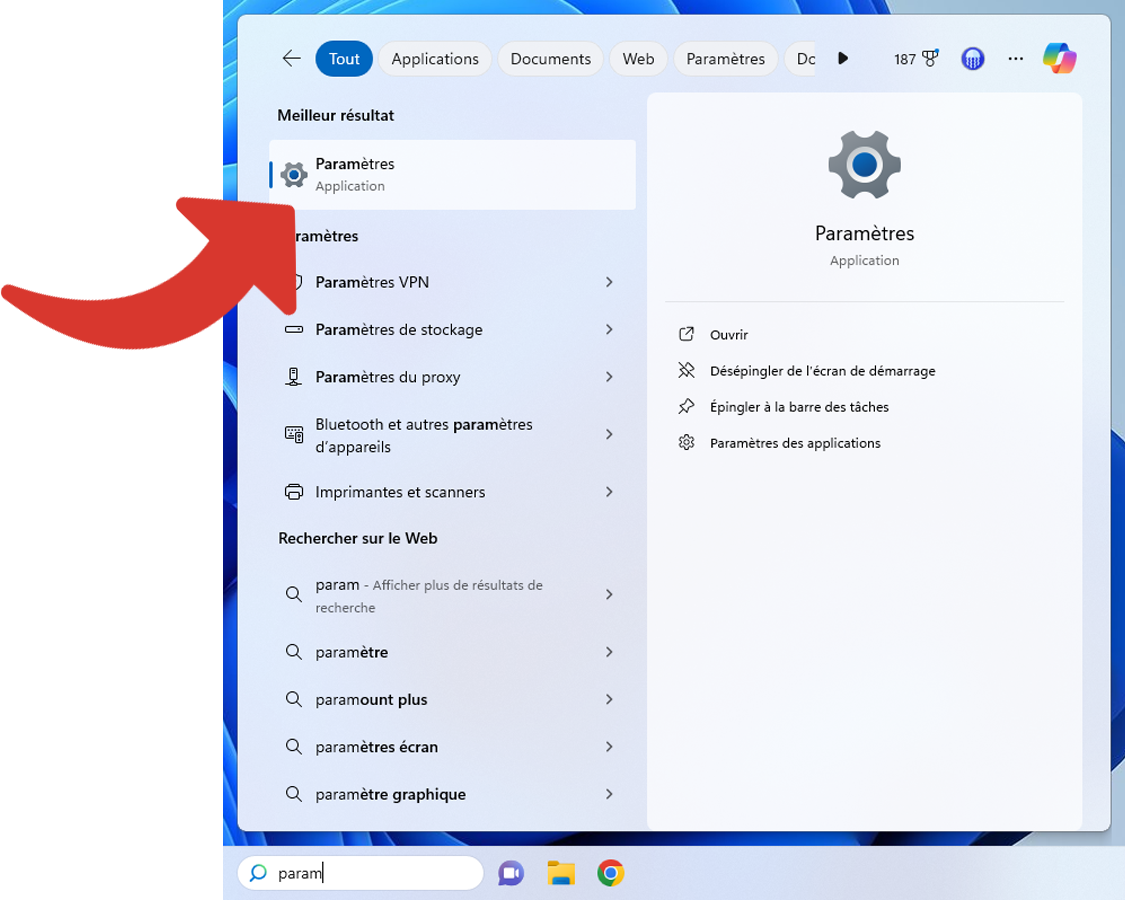Click the gear icon of the best result
The image size is (1125, 900).
293,174
